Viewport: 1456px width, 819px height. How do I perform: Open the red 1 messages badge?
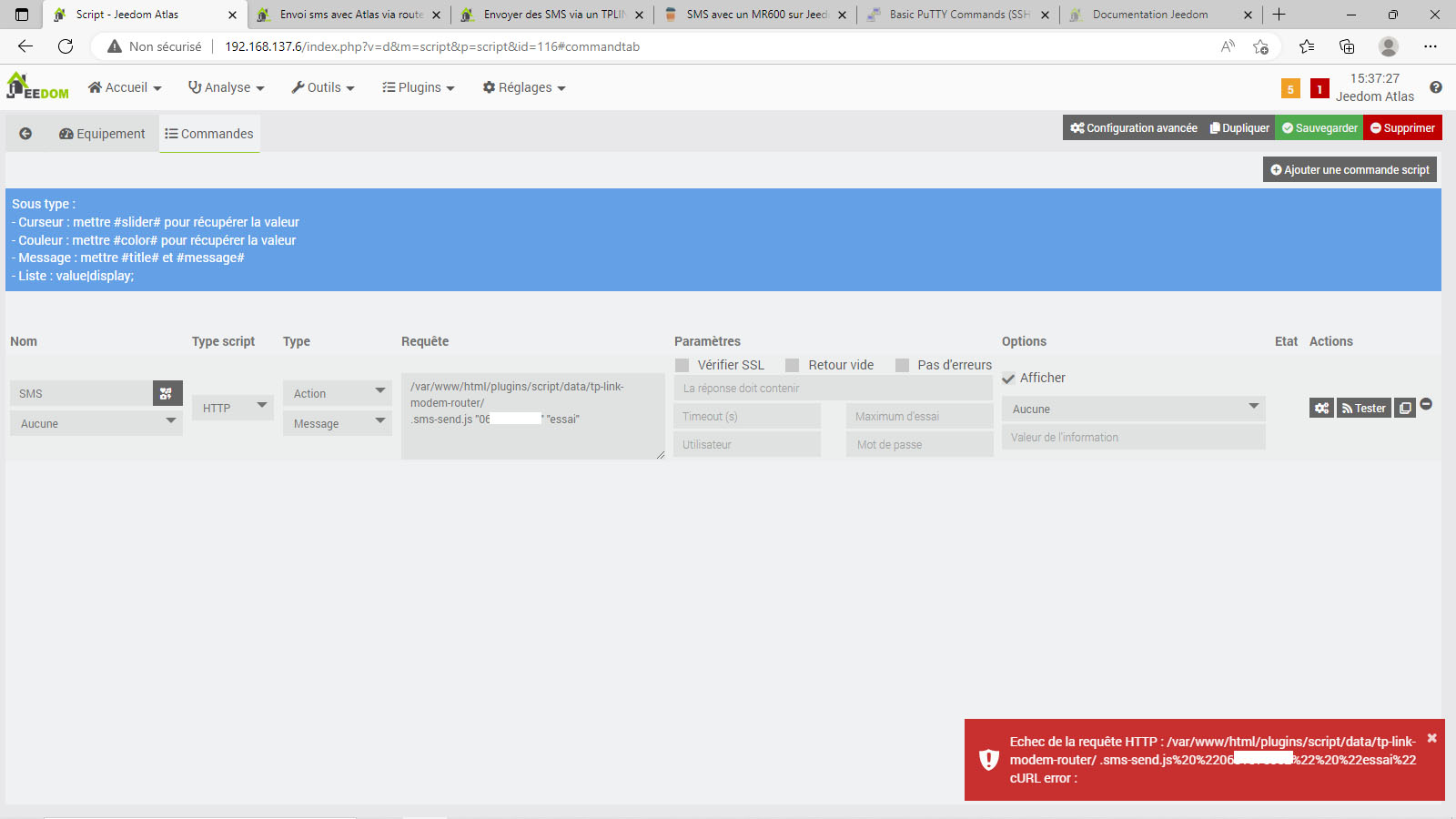coord(1319,88)
